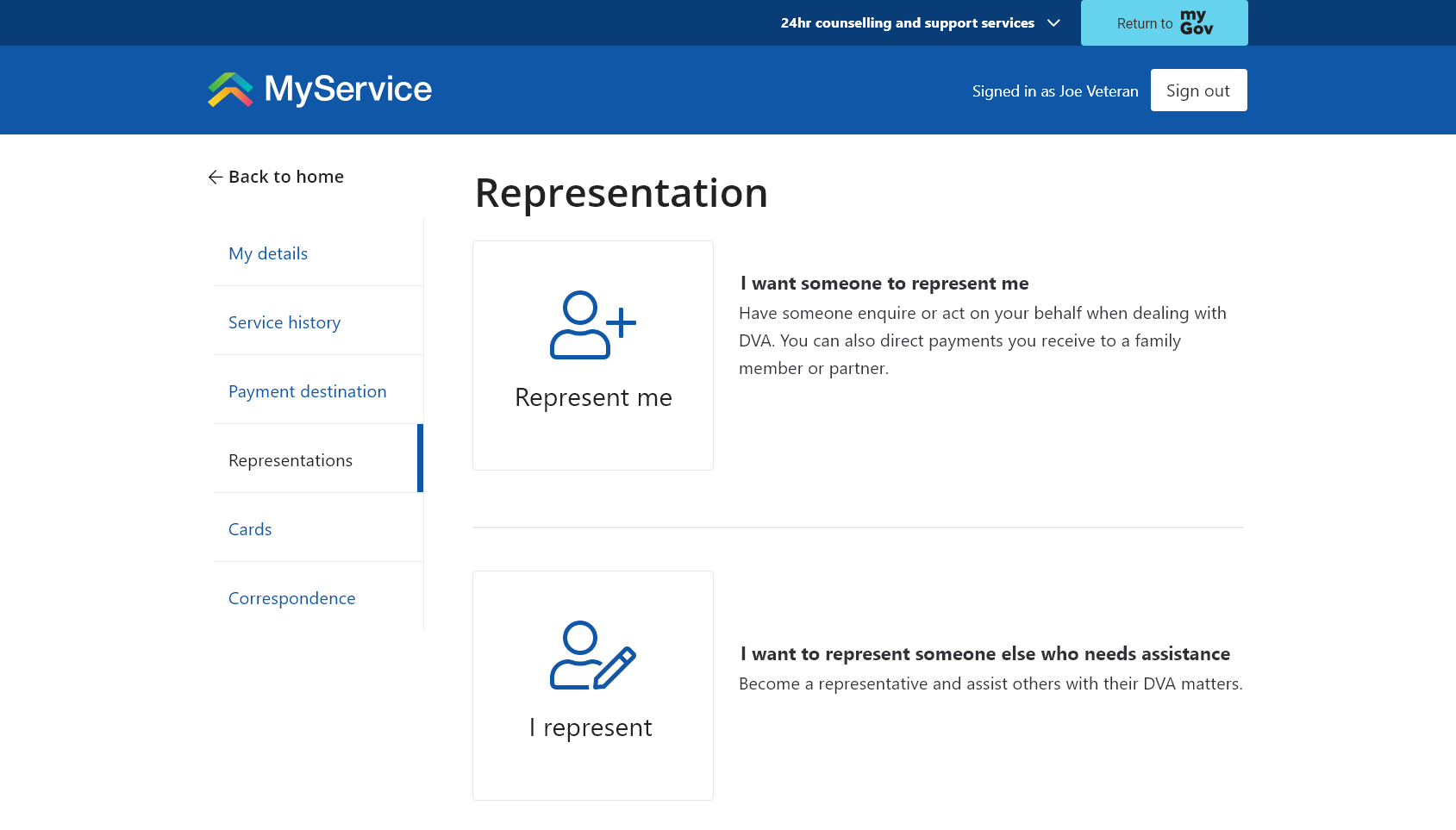
Task: Click the add-person icon on Represent me card
Action: click(x=592, y=325)
